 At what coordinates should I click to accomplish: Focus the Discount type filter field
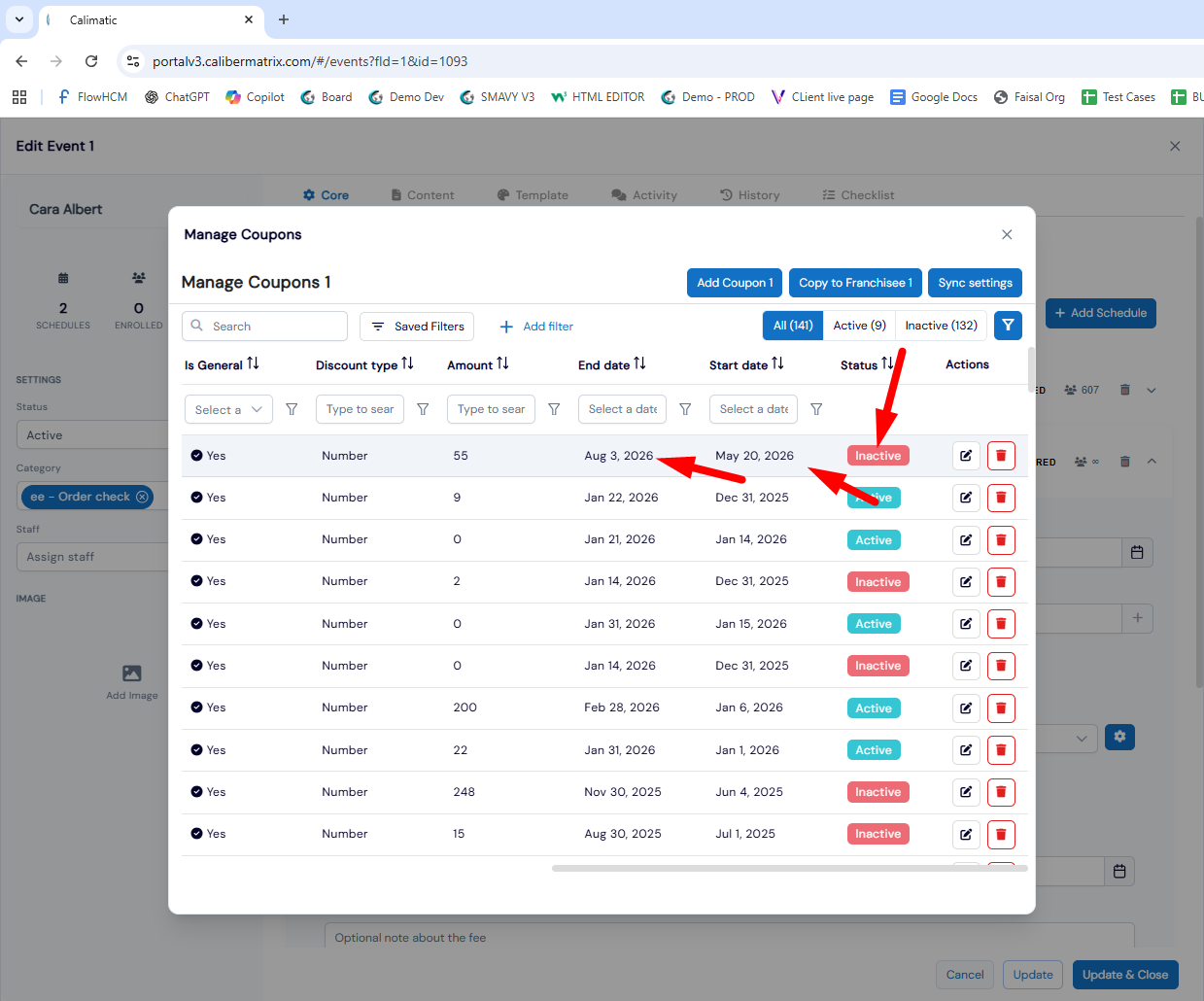[x=360, y=410]
